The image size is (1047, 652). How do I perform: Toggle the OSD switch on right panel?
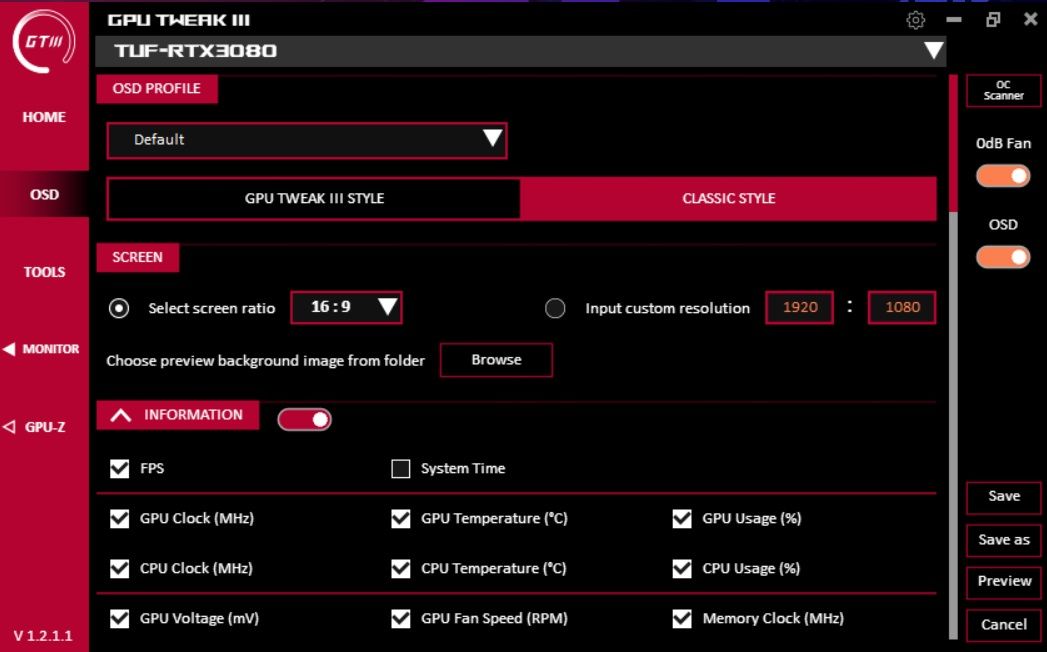click(1003, 257)
